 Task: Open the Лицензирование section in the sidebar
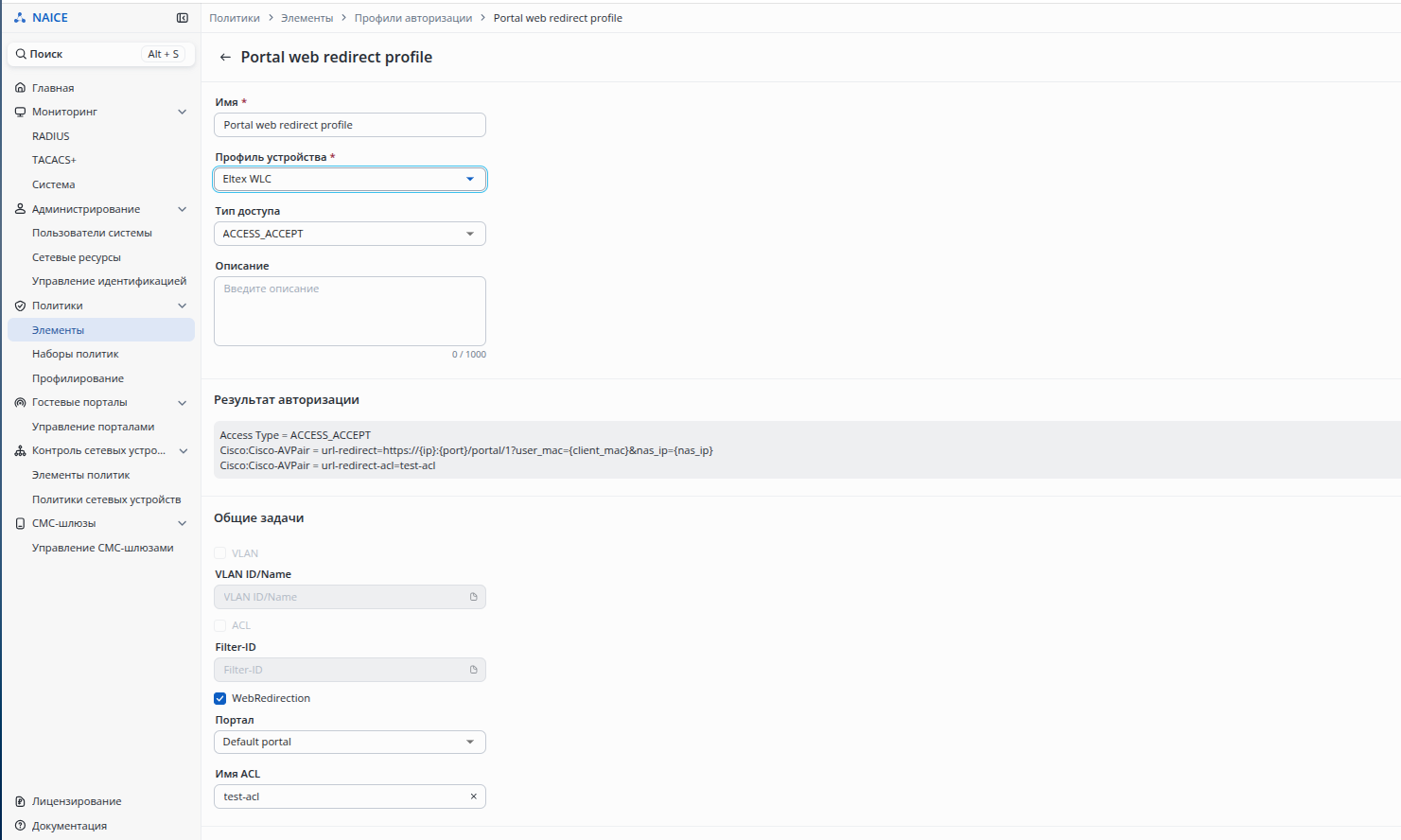coord(77,801)
